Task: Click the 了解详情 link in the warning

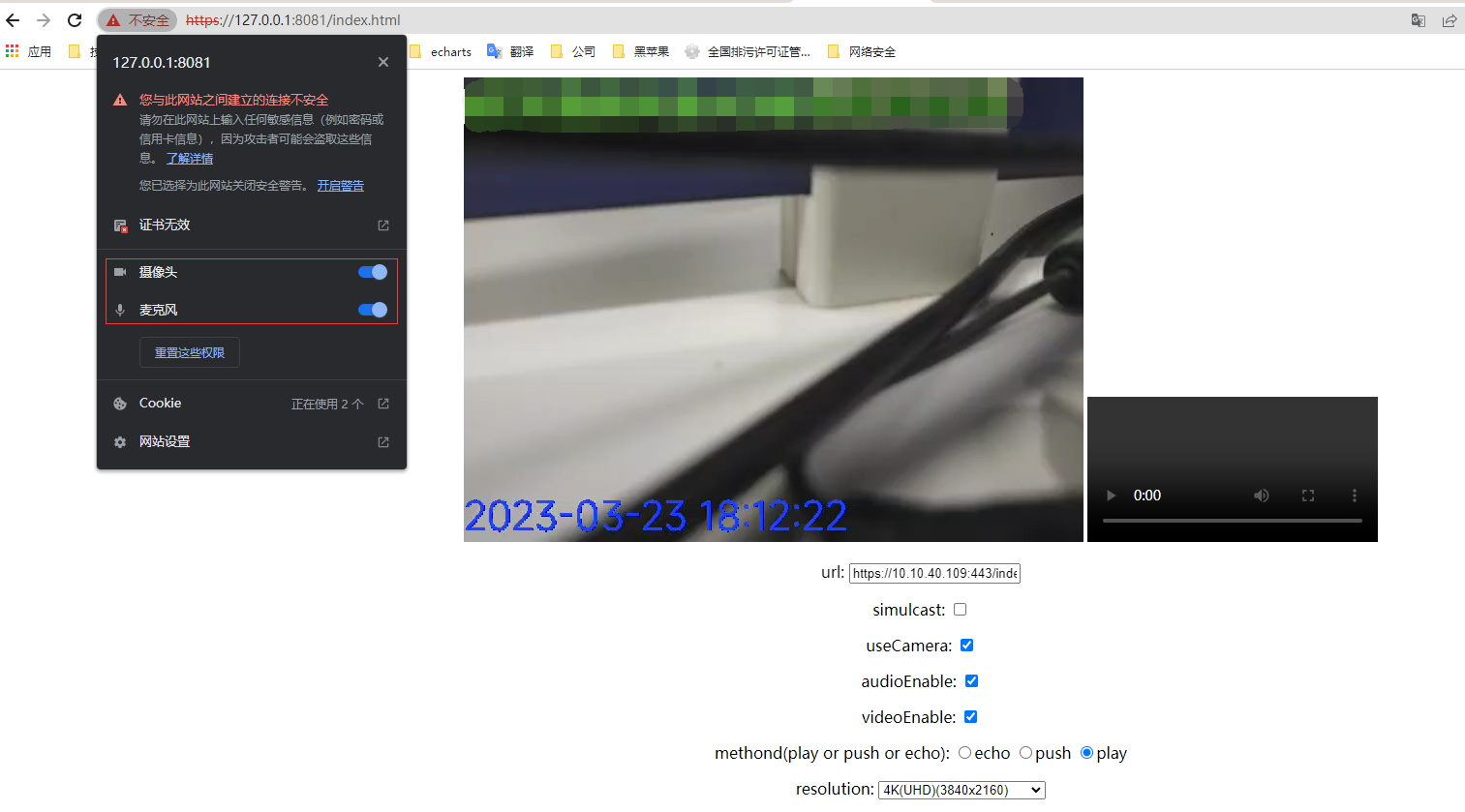Action: click(x=189, y=158)
